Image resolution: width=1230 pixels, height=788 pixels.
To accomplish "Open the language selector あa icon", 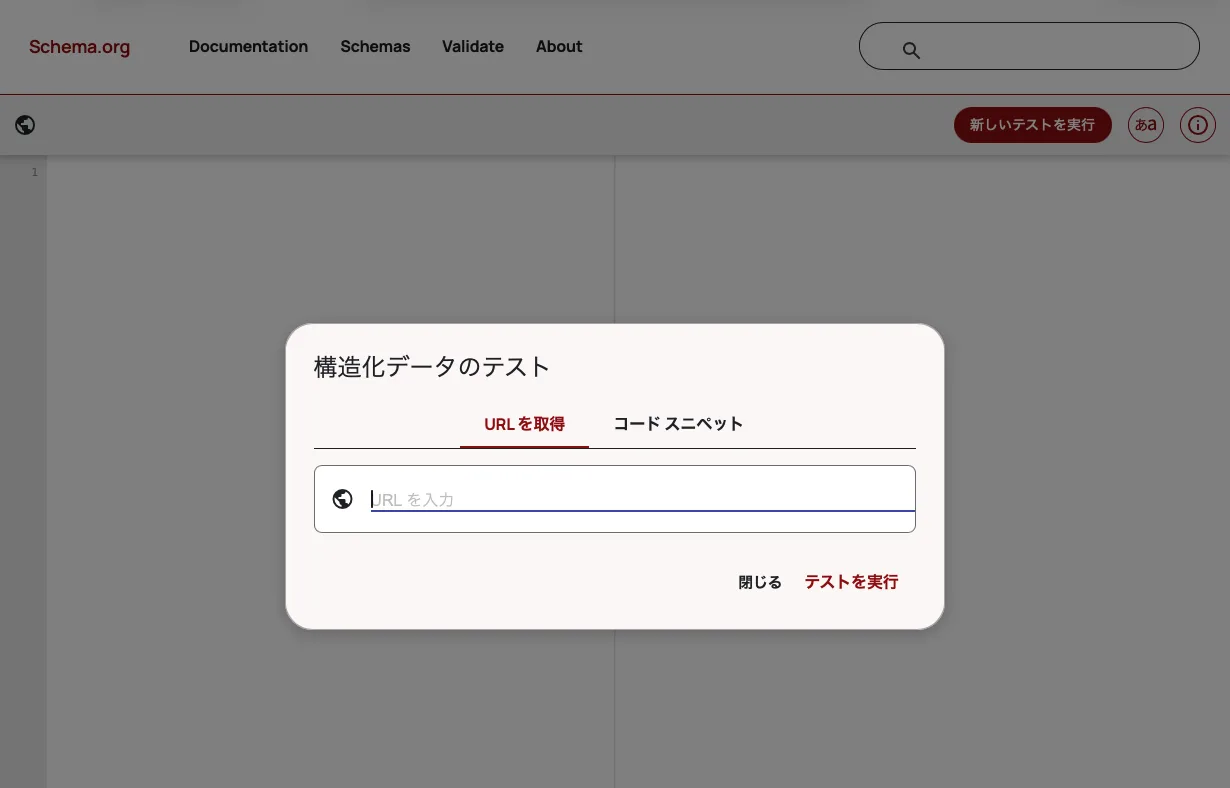I will [1146, 125].
